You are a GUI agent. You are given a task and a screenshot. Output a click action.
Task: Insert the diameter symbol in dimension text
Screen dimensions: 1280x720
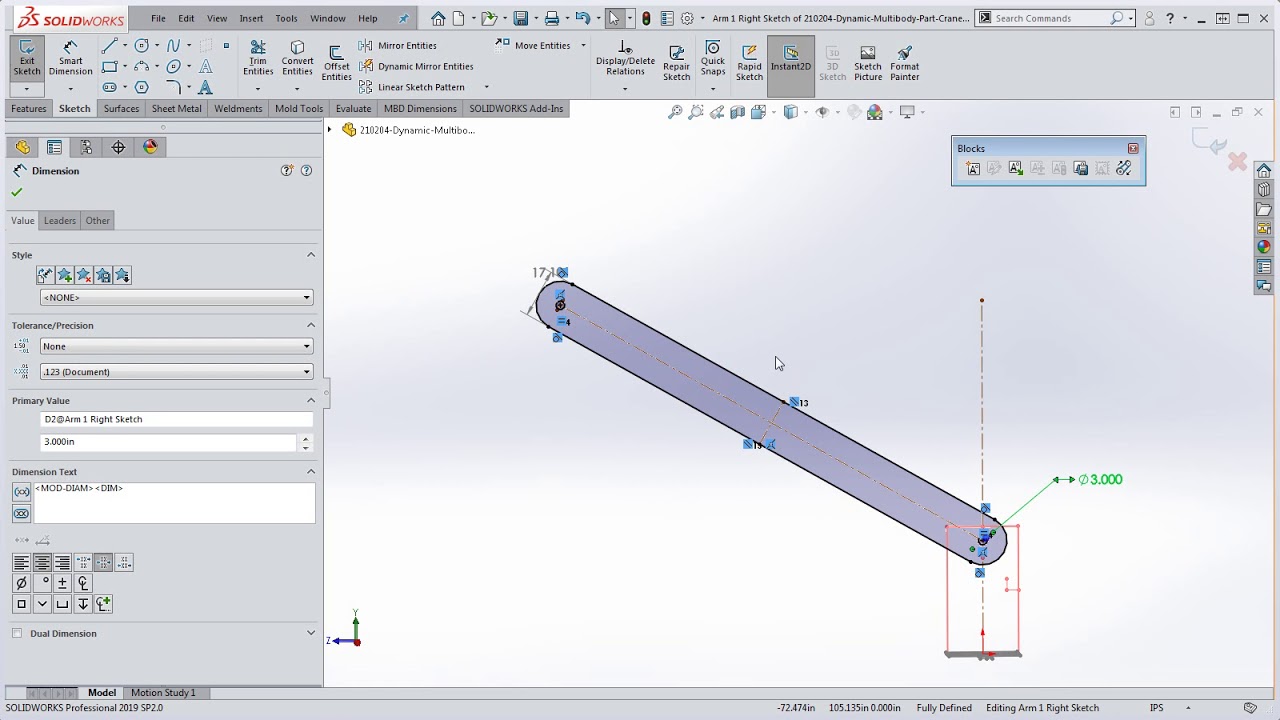(21, 583)
